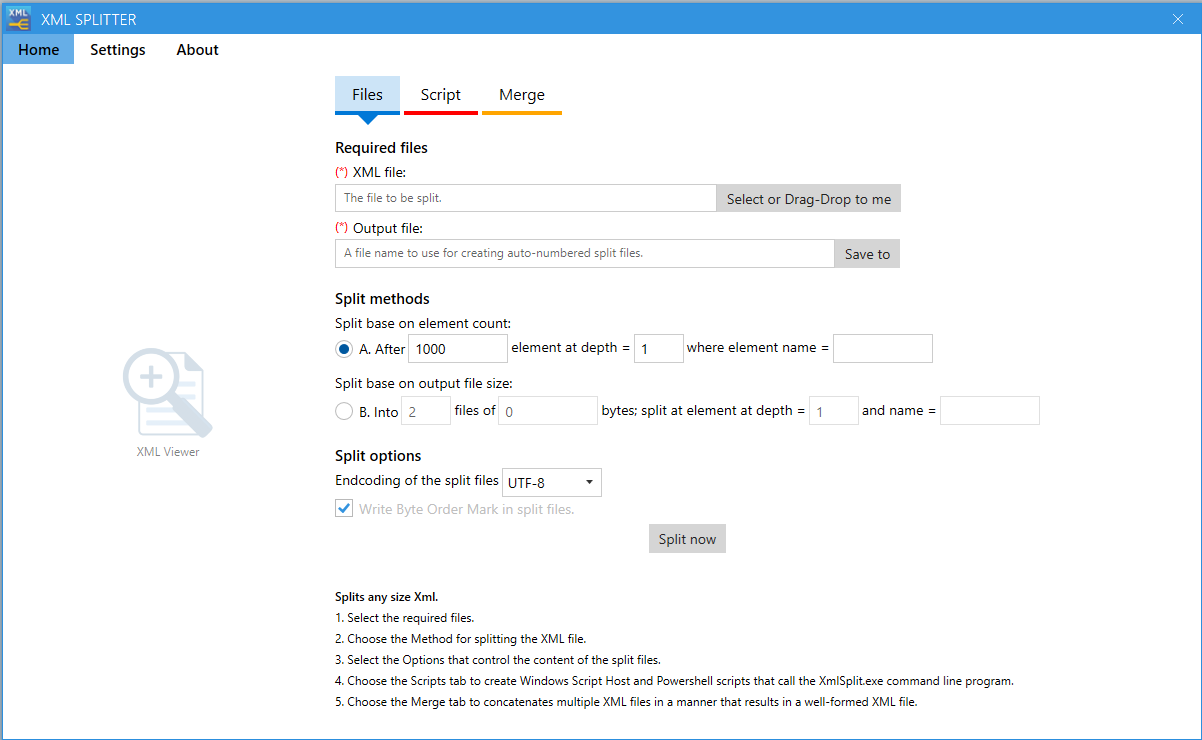Close the XML Splitter window
This screenshot has width=1202, height=740.
pos(1178,19)
